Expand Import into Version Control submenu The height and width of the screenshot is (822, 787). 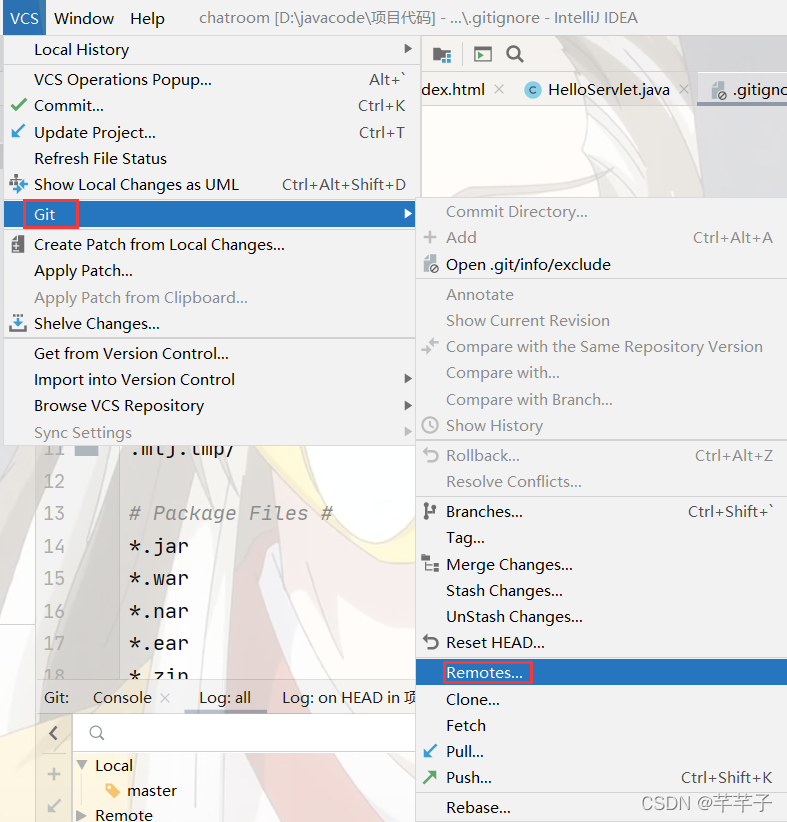210,380
